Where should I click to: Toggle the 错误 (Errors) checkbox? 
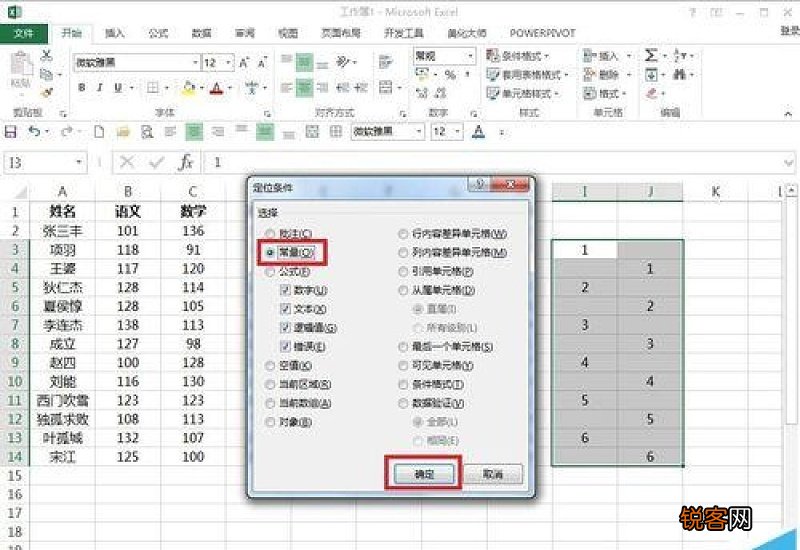pos(303,346)
